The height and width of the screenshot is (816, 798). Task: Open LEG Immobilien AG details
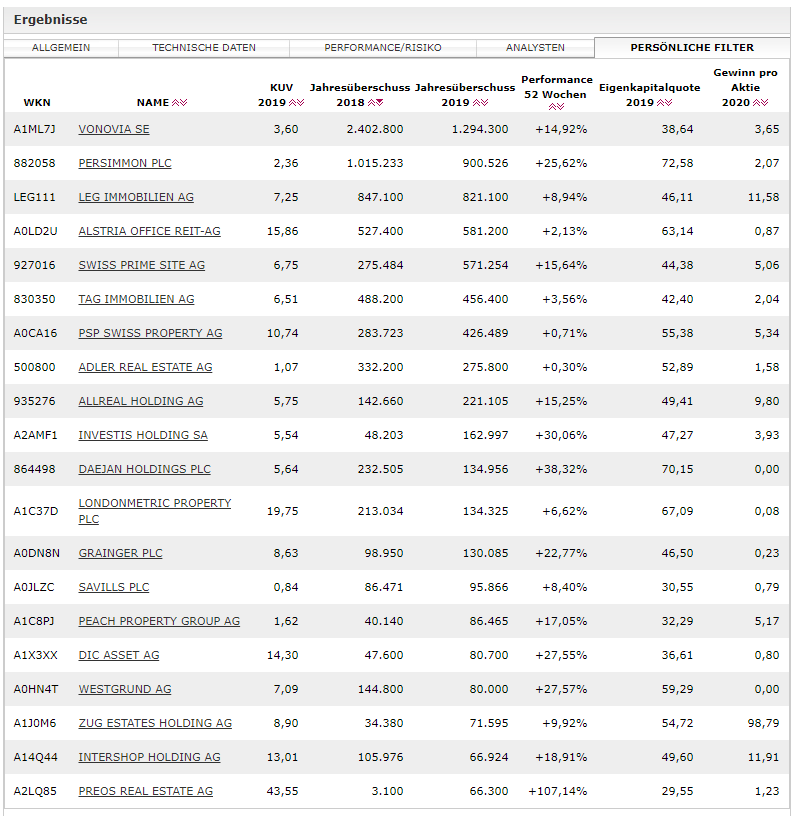(136, 197)
